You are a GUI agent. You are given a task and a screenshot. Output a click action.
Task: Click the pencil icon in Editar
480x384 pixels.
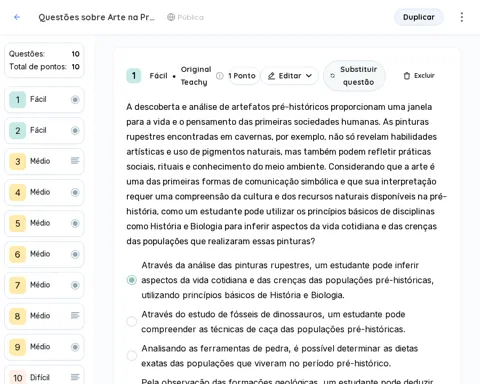point(271,76)
